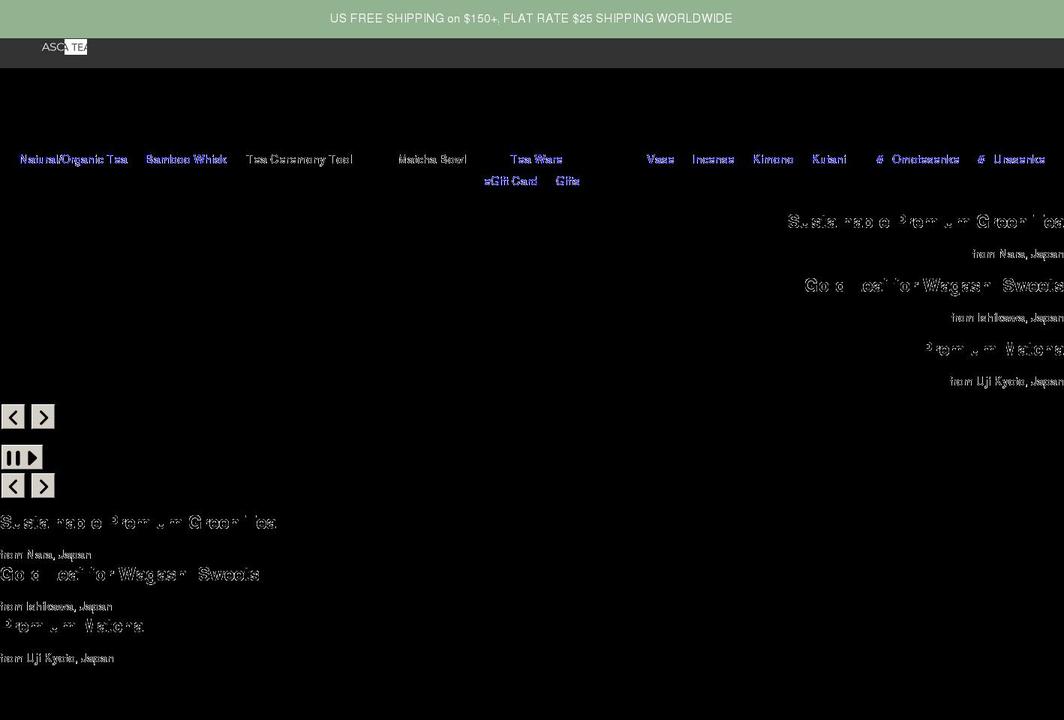The image size is (1064, 720).
Task: Expand the Kutani navigation dropdown
Action: pyautogui.click(x=829, y=159)
